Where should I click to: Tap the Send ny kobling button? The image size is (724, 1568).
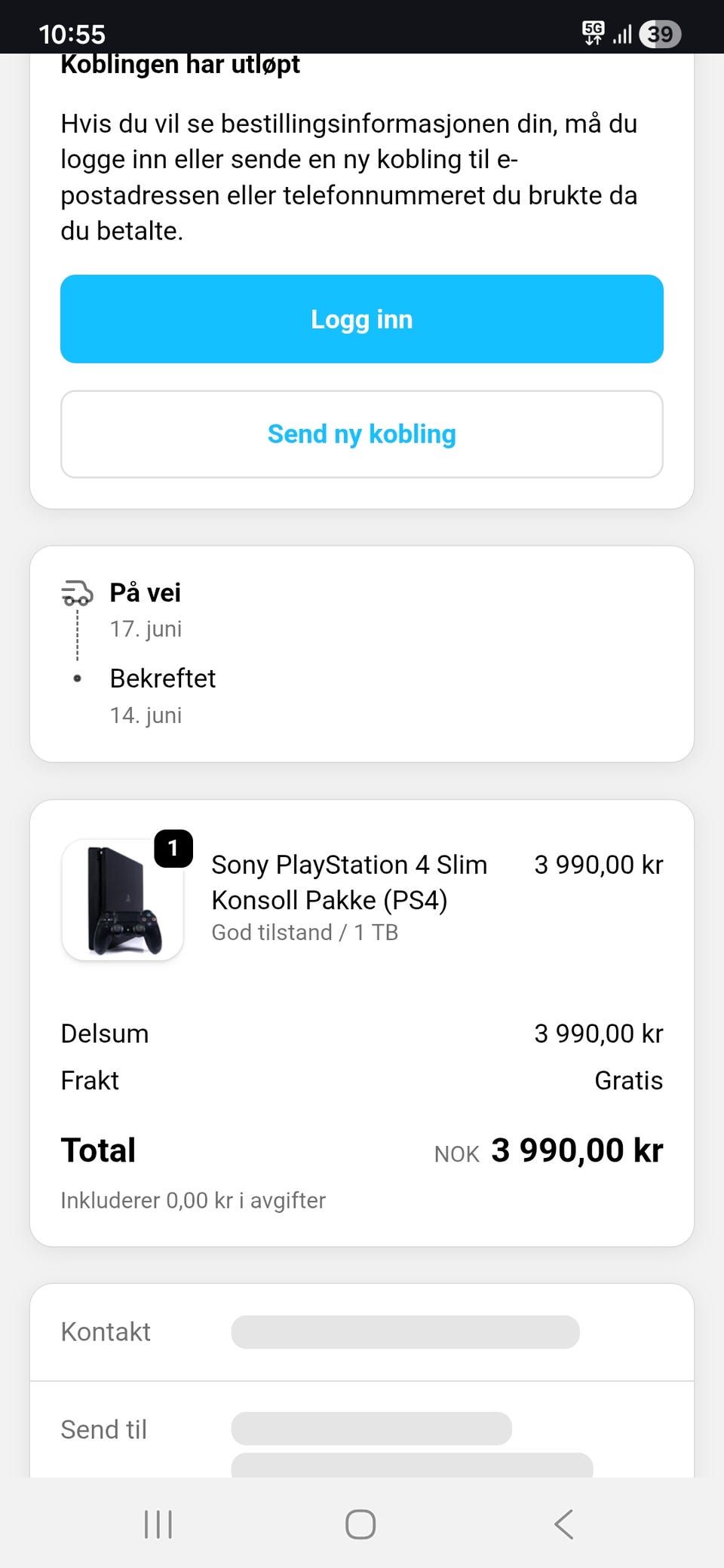362,434
